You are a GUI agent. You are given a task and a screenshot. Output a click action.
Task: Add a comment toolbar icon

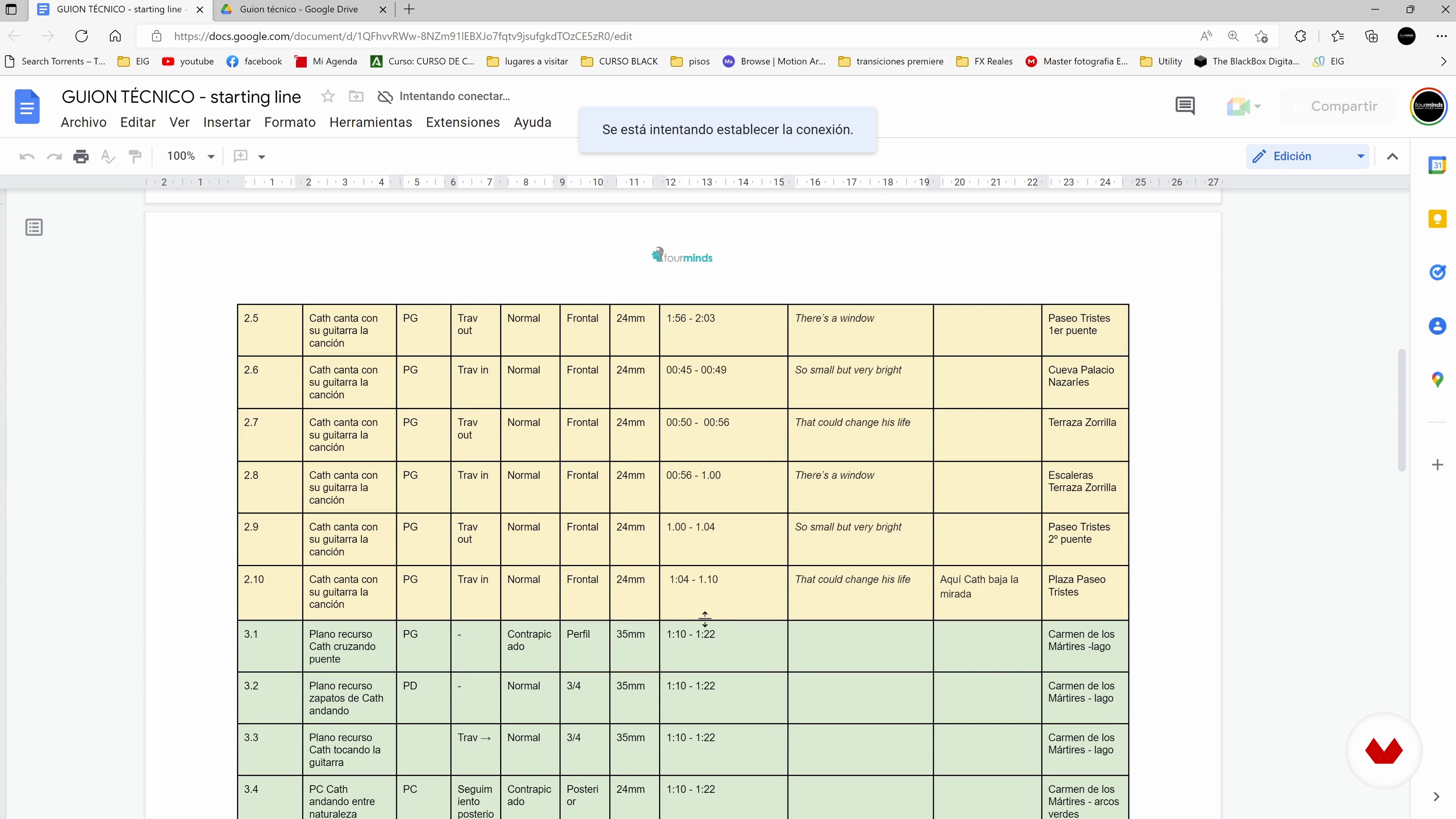241,156
